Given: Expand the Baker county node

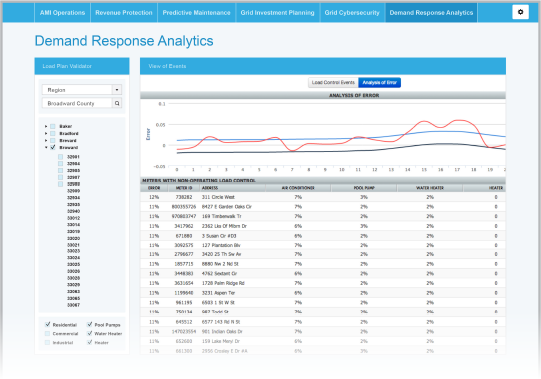Looking at the screenshot, I should (x=46, y=126).
